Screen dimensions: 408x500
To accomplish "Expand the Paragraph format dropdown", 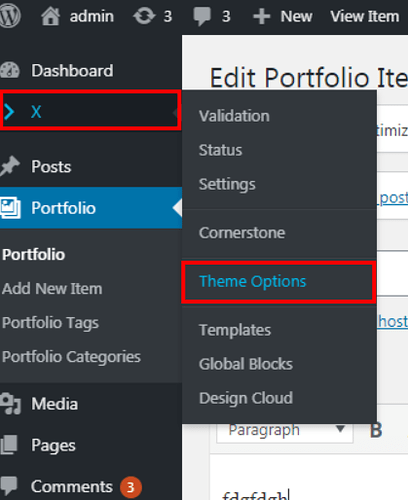I will click(x=285, y=431).
